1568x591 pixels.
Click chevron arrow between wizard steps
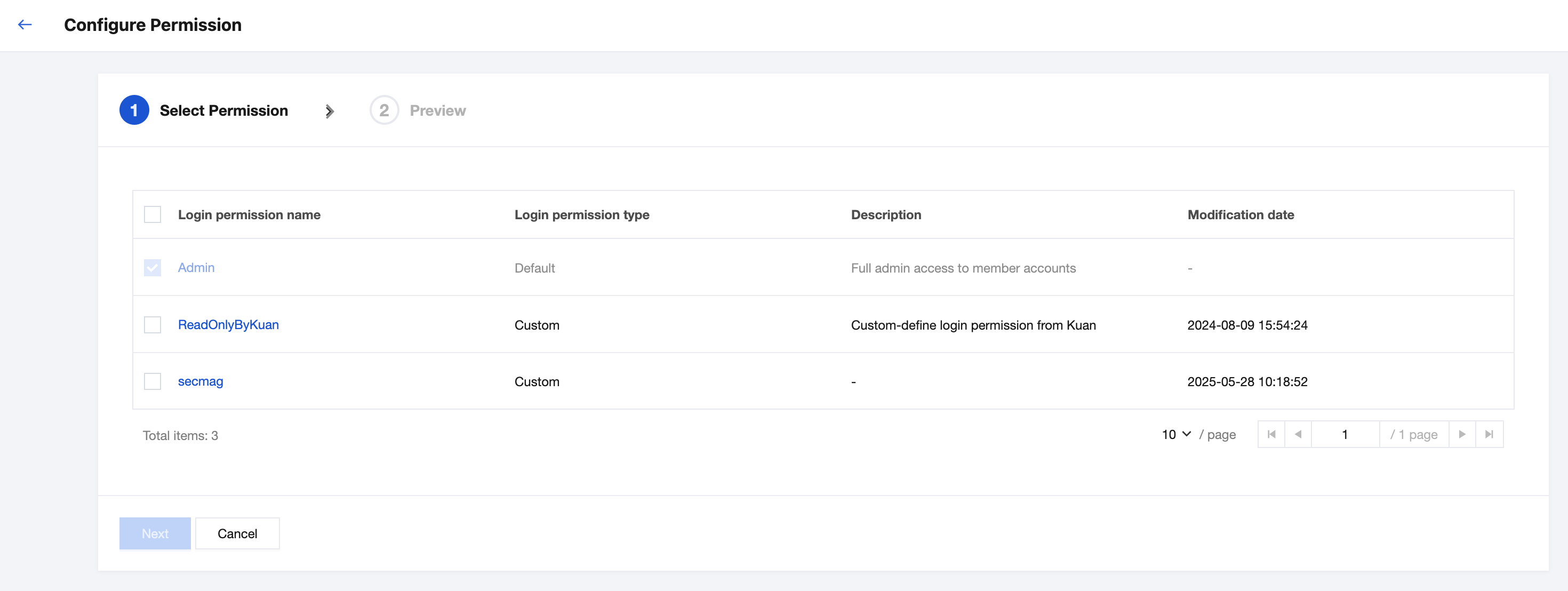coord(329,111)
